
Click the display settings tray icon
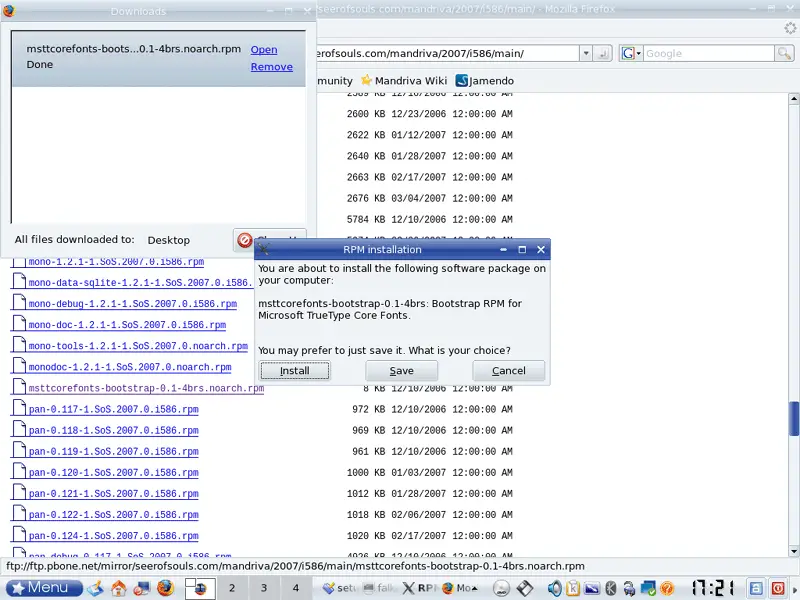(x=592, y=588)
